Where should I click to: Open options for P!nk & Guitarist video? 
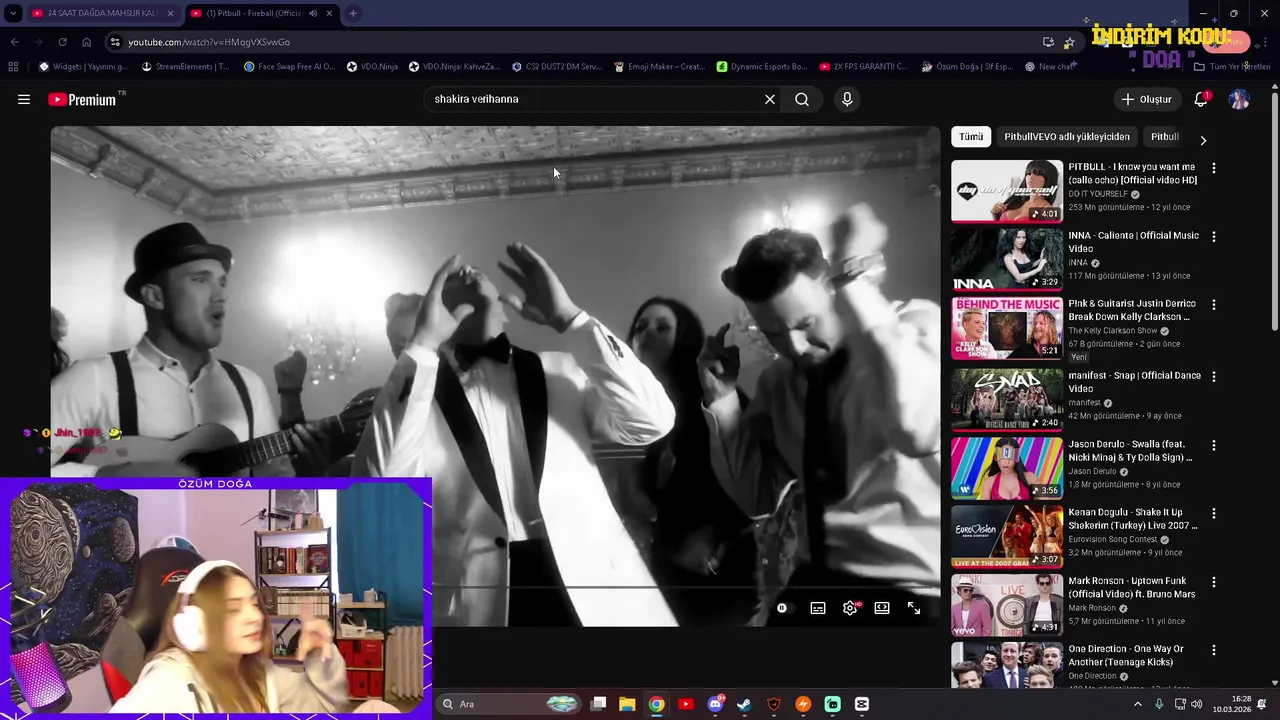click(x=1214, y=305)
